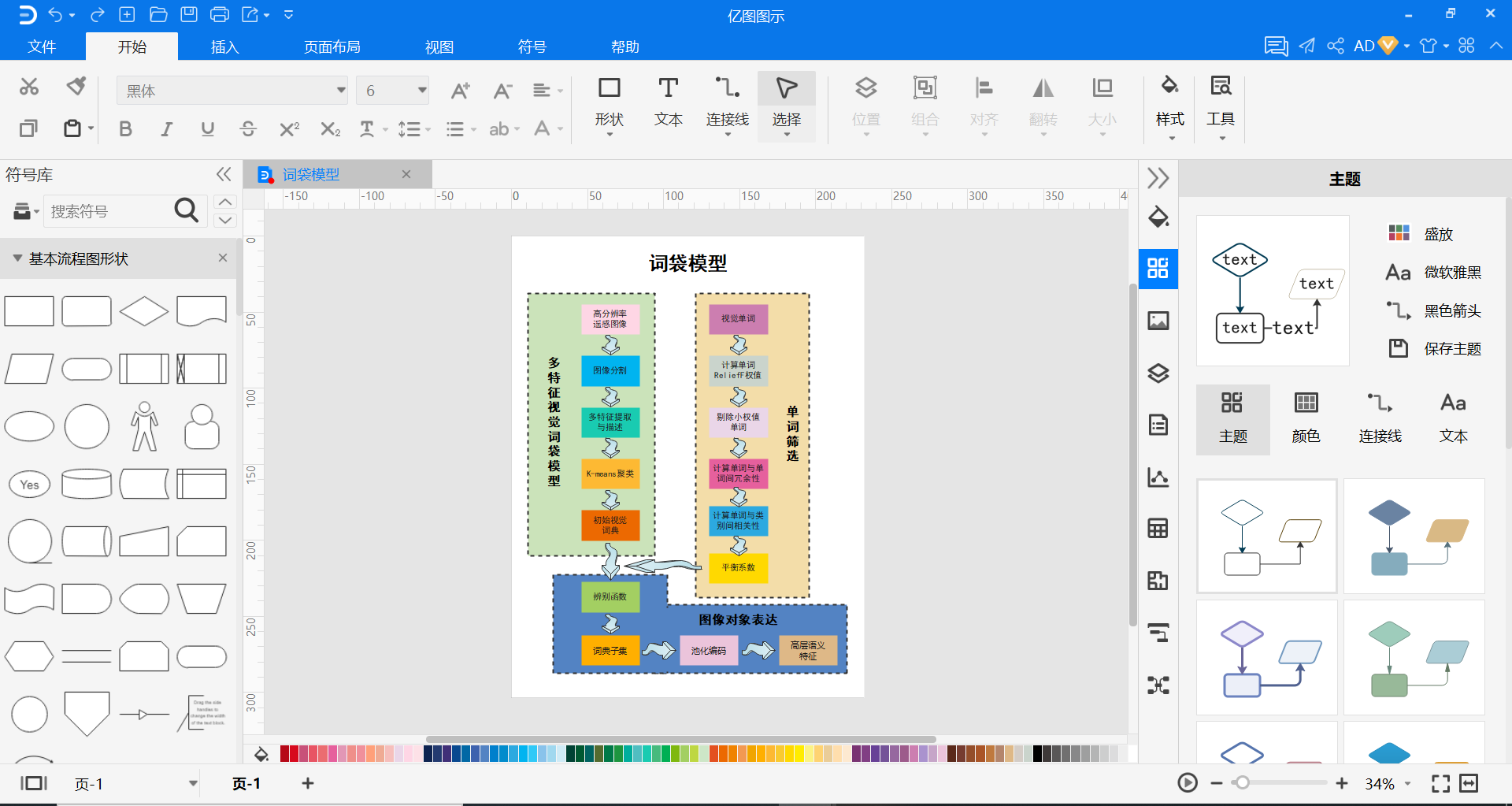
Task: Open the chart panel icon in right sidebar
Action: pos(1158,477)
